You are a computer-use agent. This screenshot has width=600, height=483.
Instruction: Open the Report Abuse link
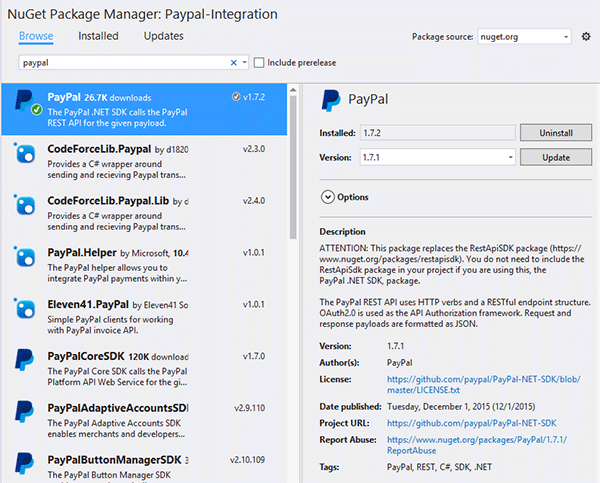tap(477, 445)
